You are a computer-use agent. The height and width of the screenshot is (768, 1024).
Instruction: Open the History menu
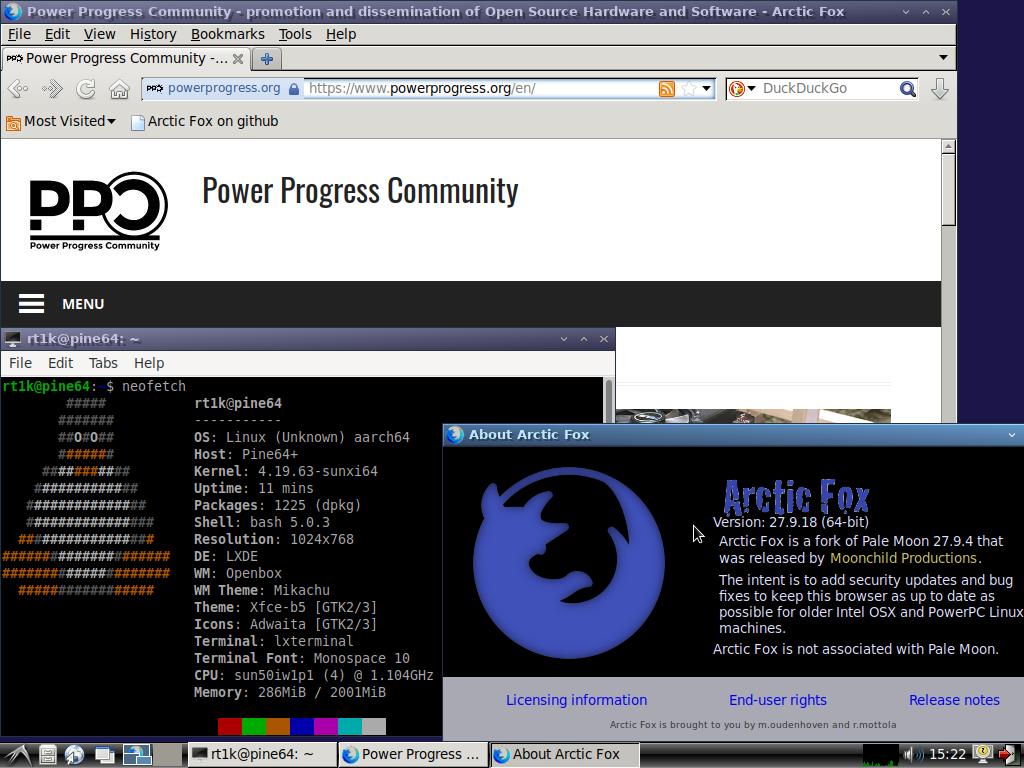[x=153, y=34]
